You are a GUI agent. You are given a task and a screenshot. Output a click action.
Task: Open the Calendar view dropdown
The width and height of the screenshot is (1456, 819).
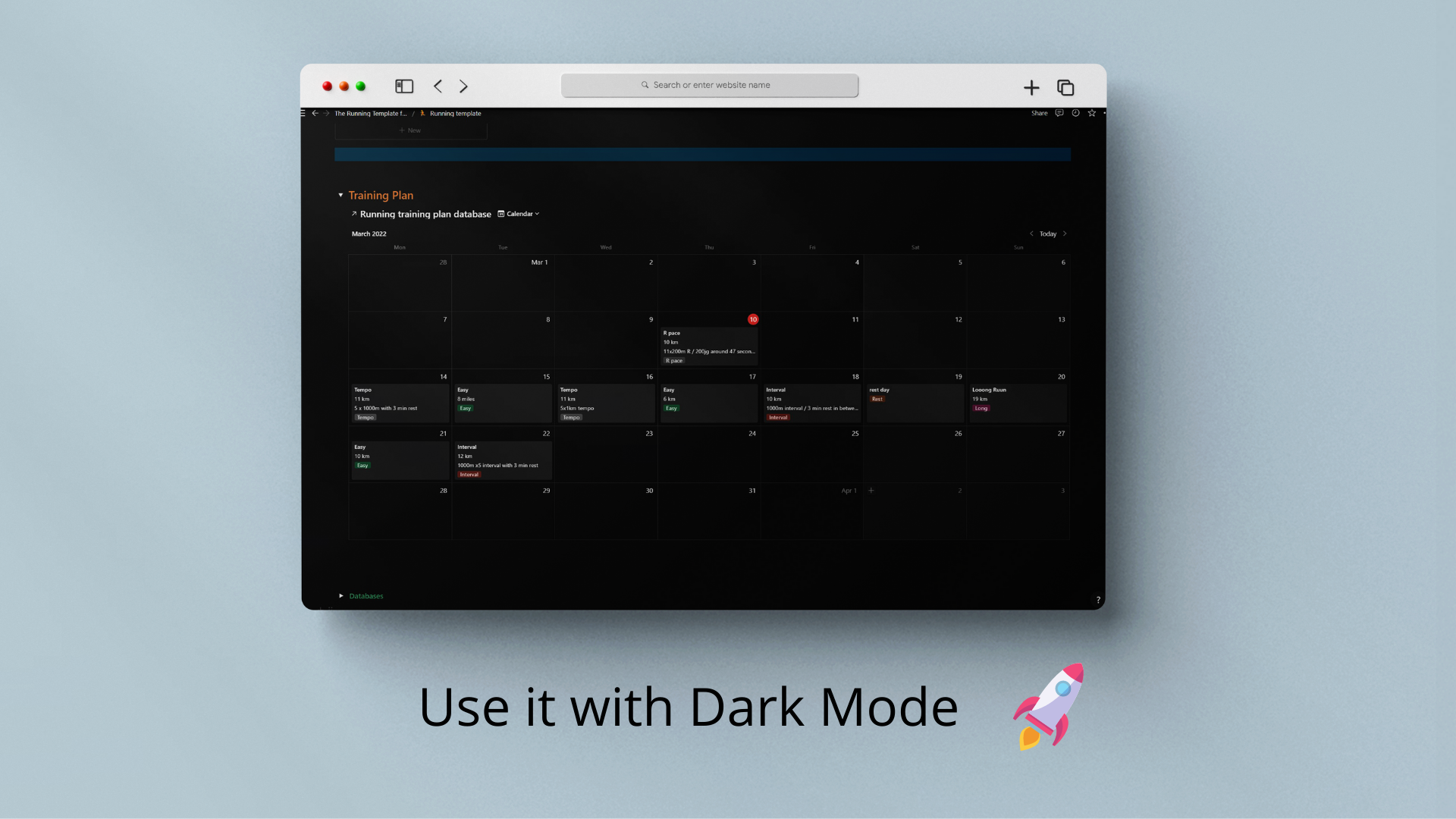(x=519, y=214)
